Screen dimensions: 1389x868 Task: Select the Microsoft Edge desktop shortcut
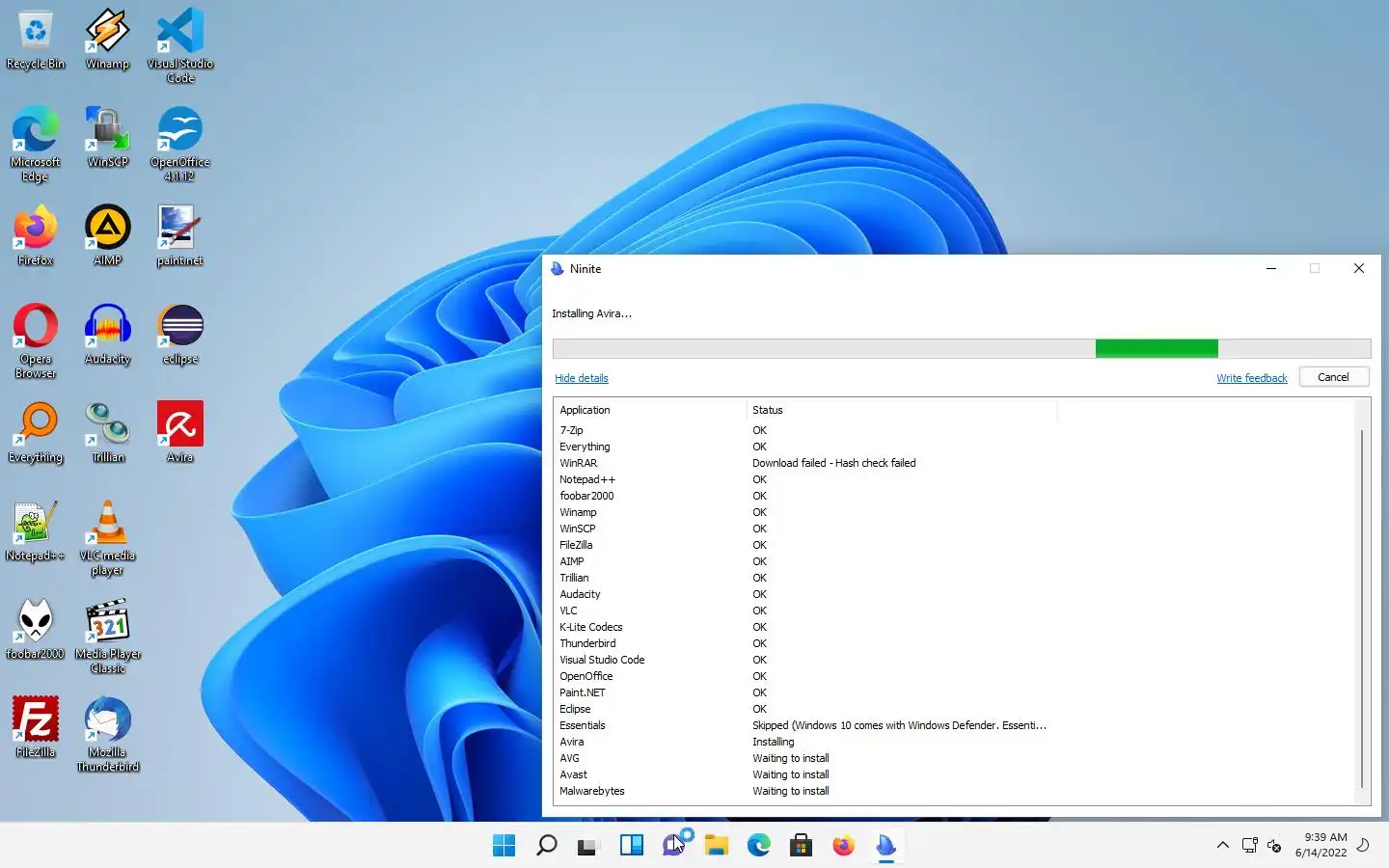pyautogui.click(x=36, y=145)
